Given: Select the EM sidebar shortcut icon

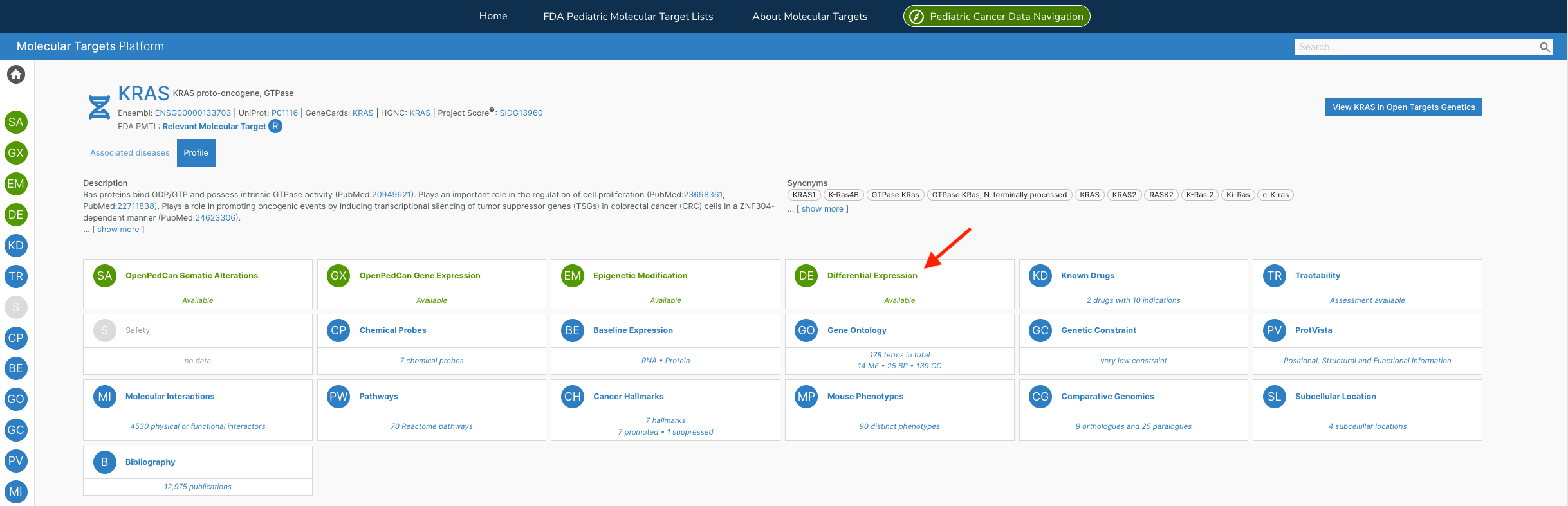Looking at the screenshot, I should tap(16, 184).
